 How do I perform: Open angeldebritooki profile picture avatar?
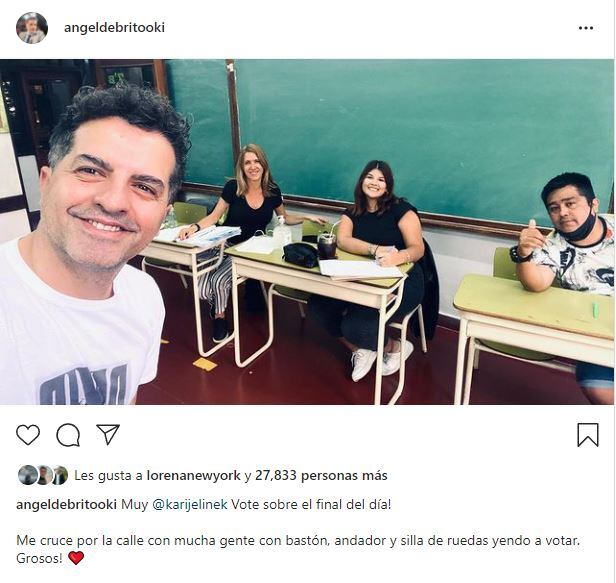[x=32, y=28]
